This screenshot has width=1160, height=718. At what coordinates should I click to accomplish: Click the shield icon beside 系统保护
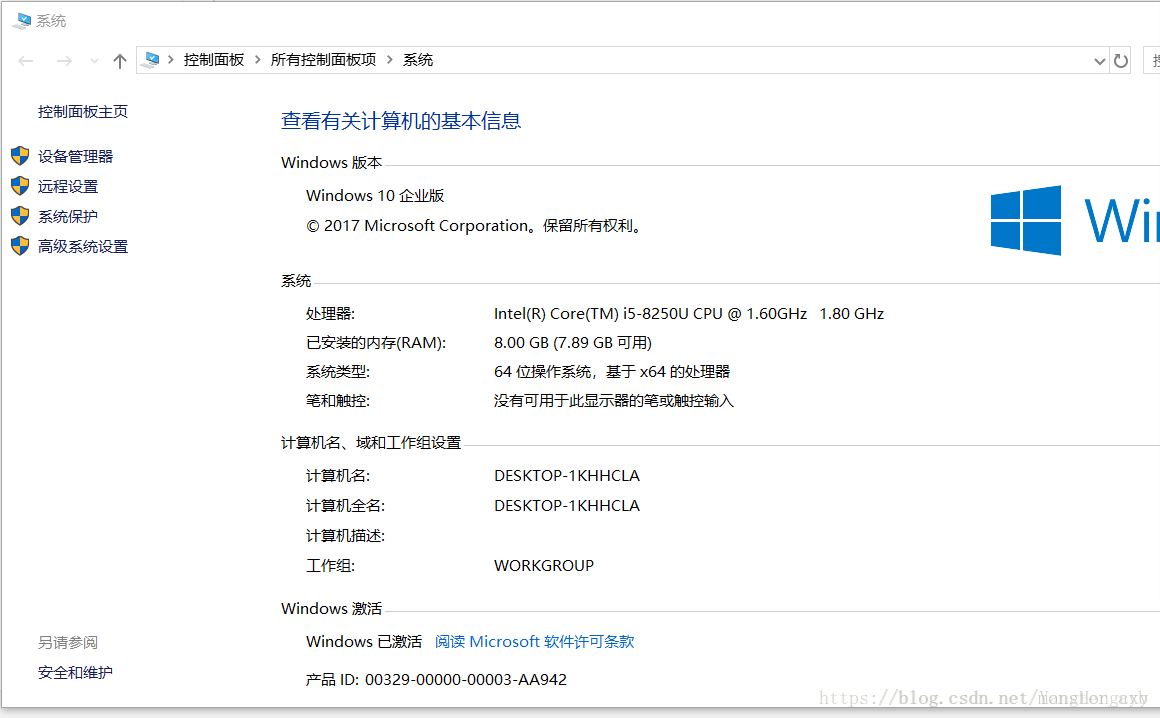20,216
